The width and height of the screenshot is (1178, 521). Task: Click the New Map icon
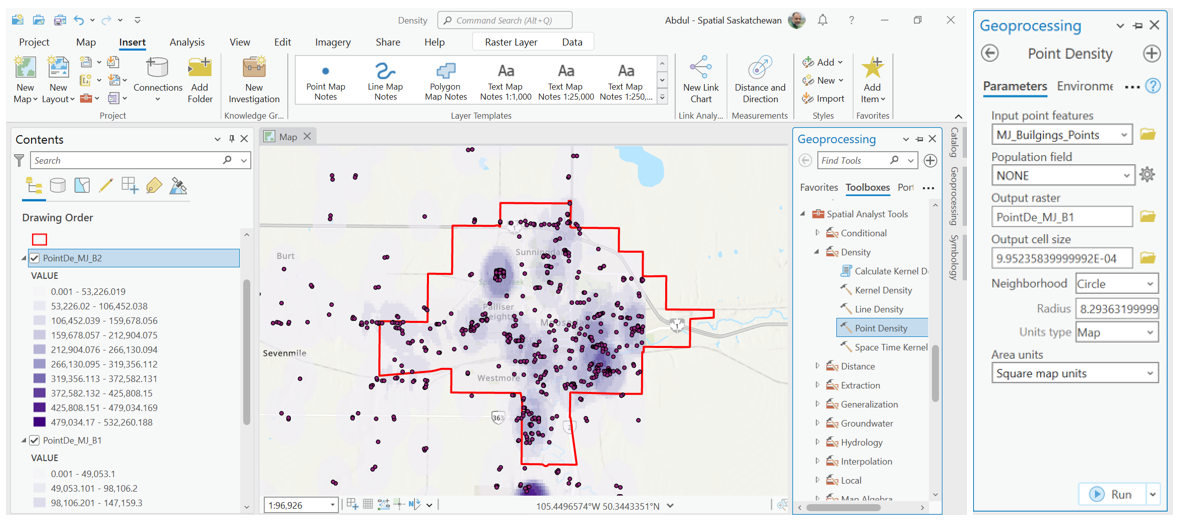[25, 70]
